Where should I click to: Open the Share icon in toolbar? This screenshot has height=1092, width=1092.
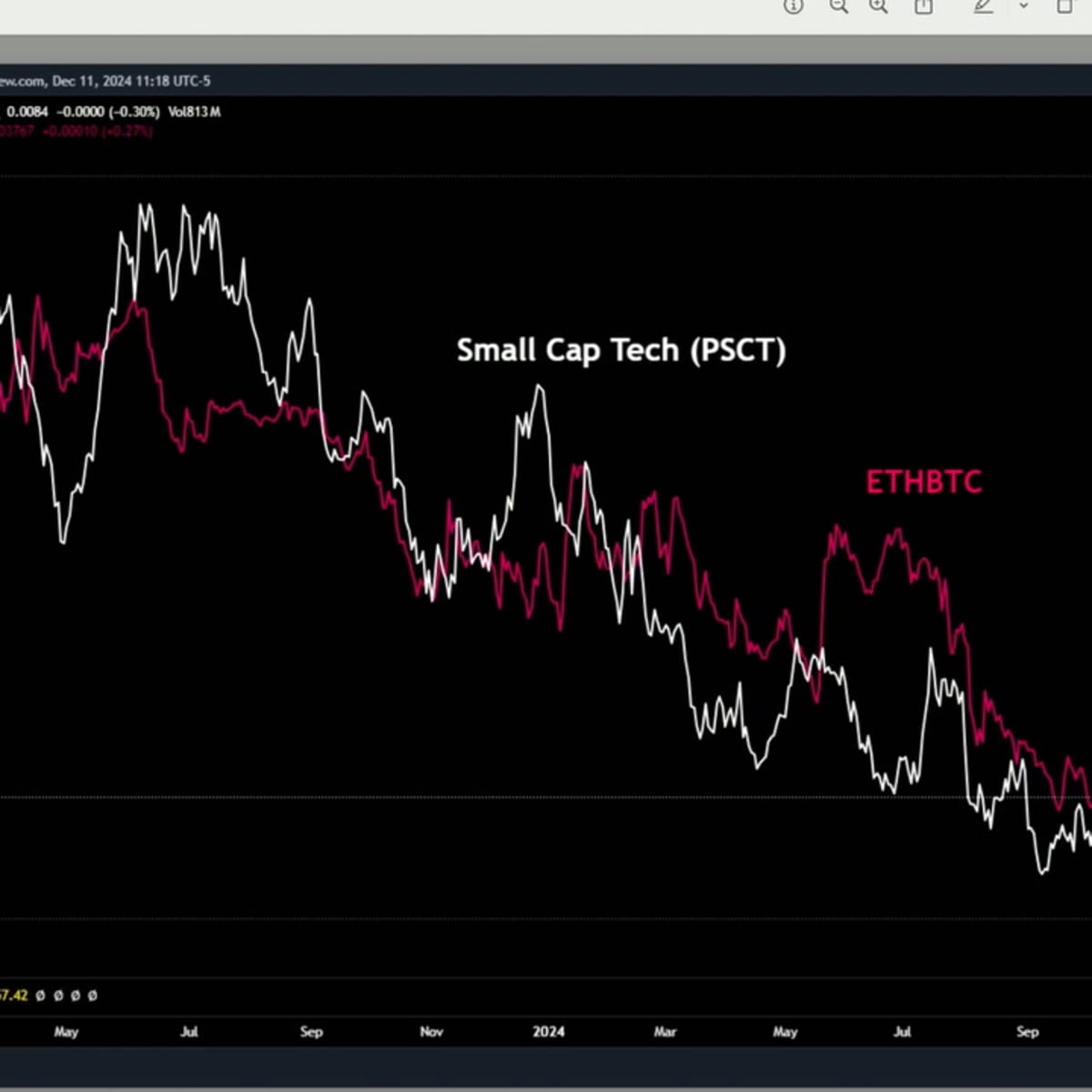click(923, 5)
